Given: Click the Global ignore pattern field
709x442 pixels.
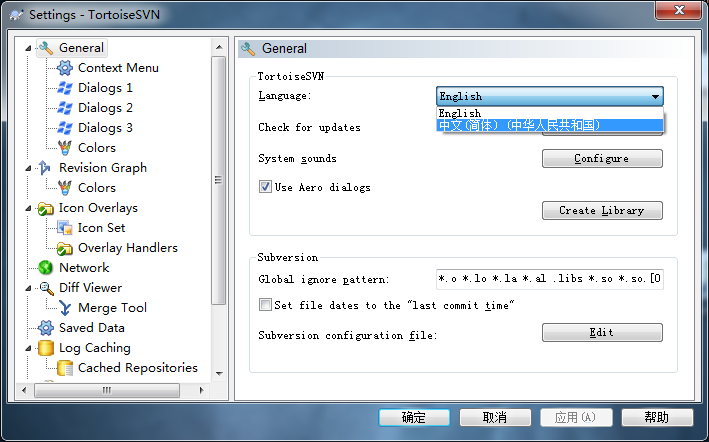Looking at the screenshot, I should 550,279.
